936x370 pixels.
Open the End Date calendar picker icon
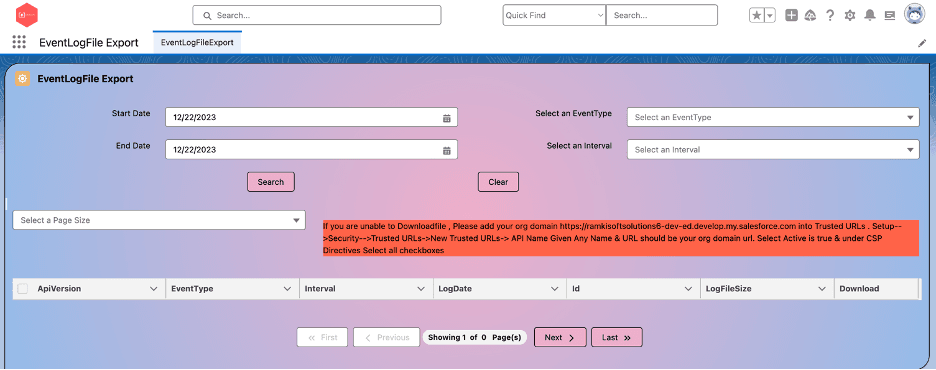pyautogui.click(x=447, y=150)
